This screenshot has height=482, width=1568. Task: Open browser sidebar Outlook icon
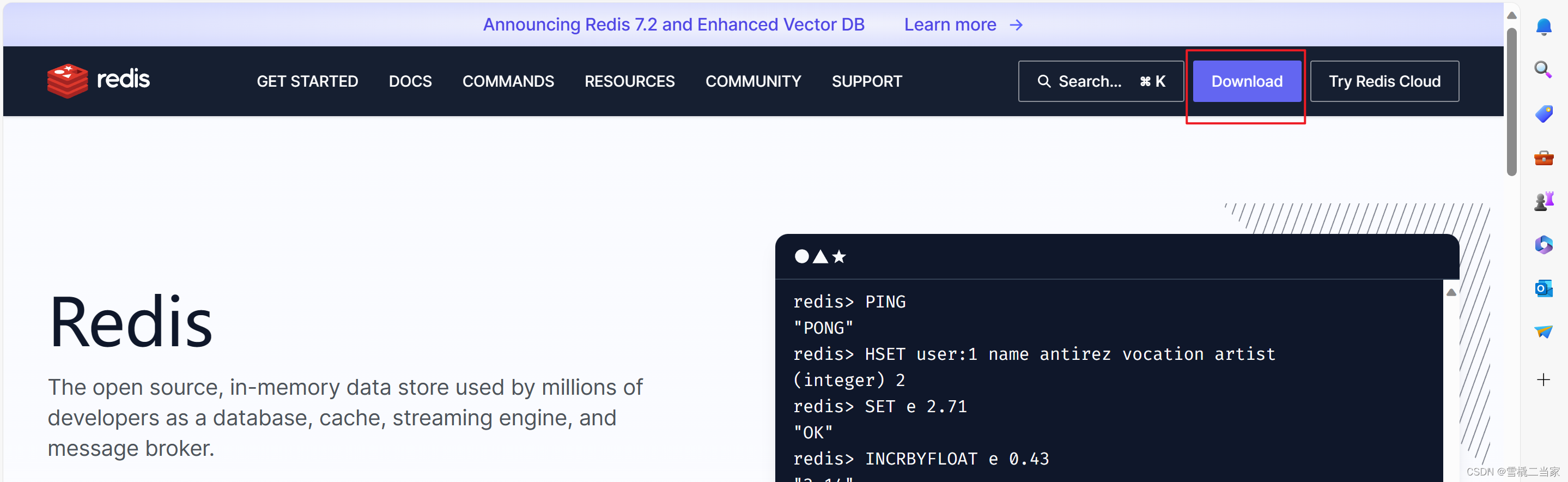(1543, 288)
